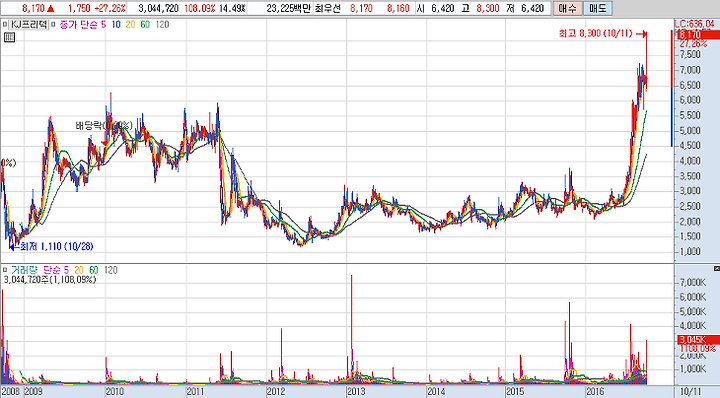Select the price moving average 5 label
This screenshot has height=398, width=720.
[103, 24]
